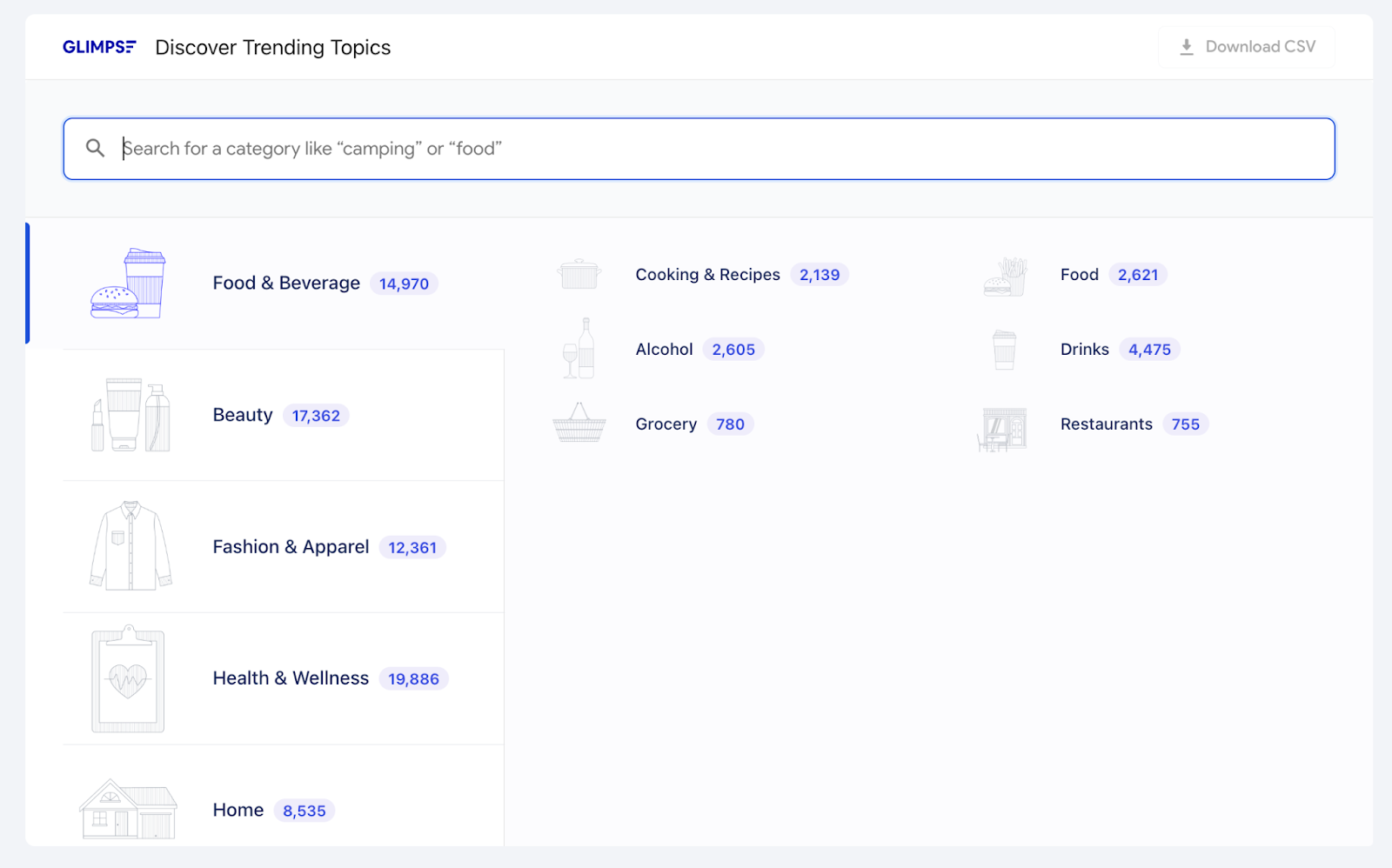Image resolution: width=1392 pixels, height=868 pixels.
Task: Click the house icon beside Home
Action: point(129,807)
